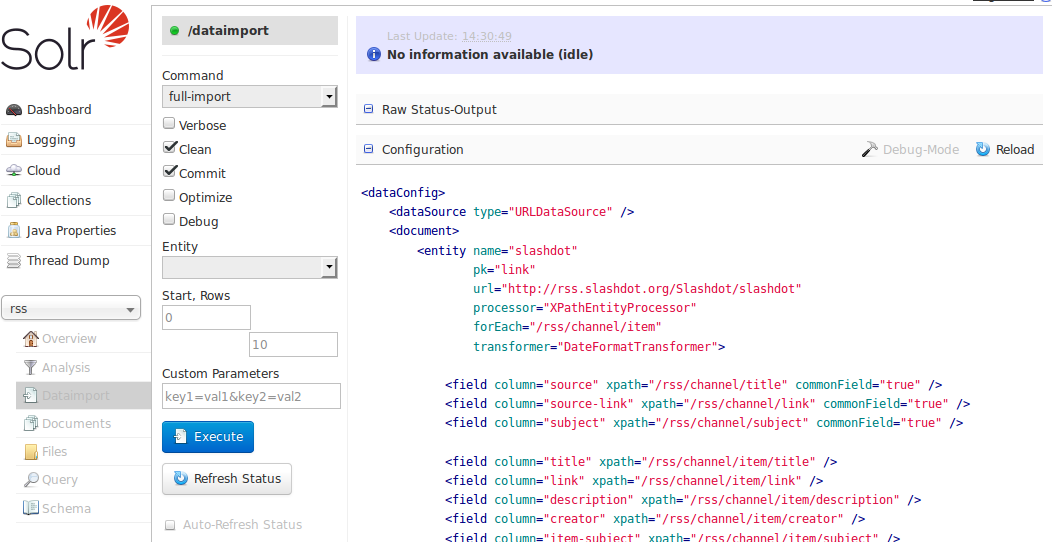Click the Thread Dump icon
The width and height of the screenshot is (1052, 542).
[14, 261]
